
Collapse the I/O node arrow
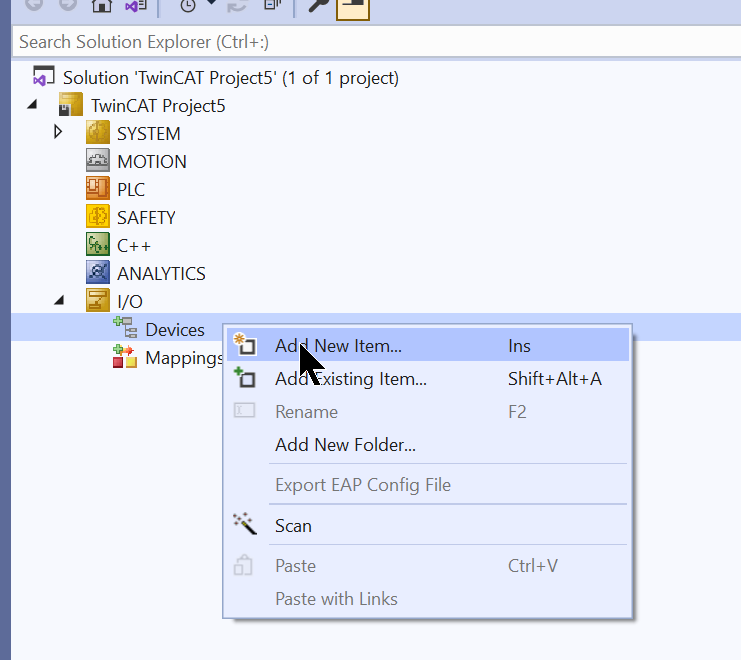click(60, 300)
